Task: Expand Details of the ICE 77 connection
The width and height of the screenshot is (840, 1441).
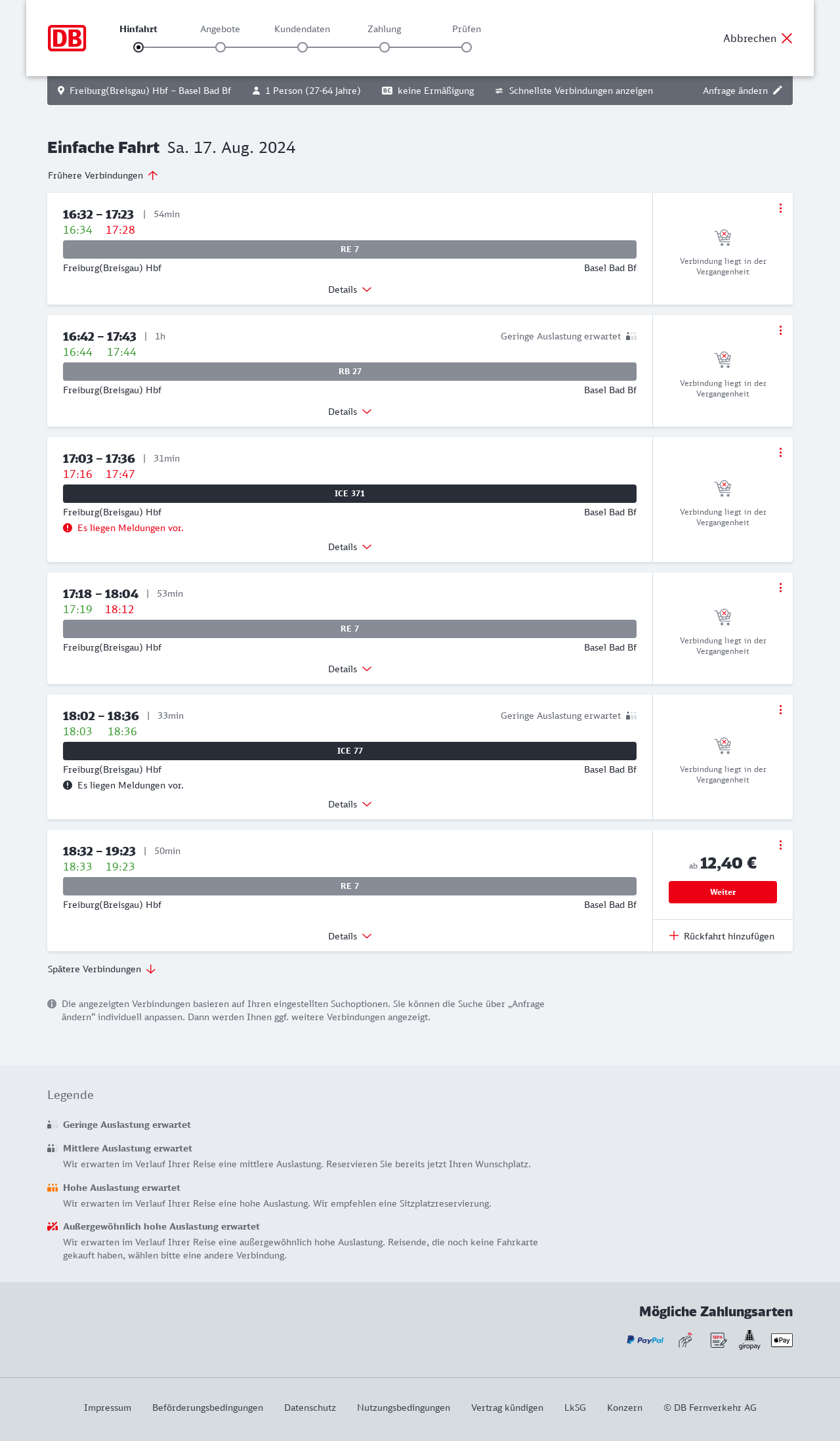Action: [350, 804]
